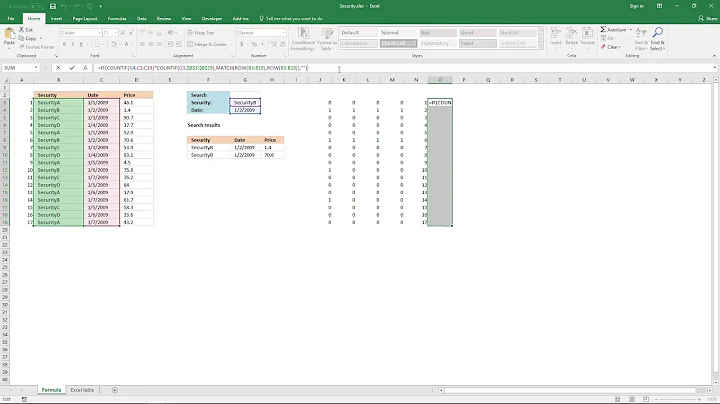Click the Orientation icon in Alignment group
Viewport: 720px width, 404px height.
pos(171,33)
